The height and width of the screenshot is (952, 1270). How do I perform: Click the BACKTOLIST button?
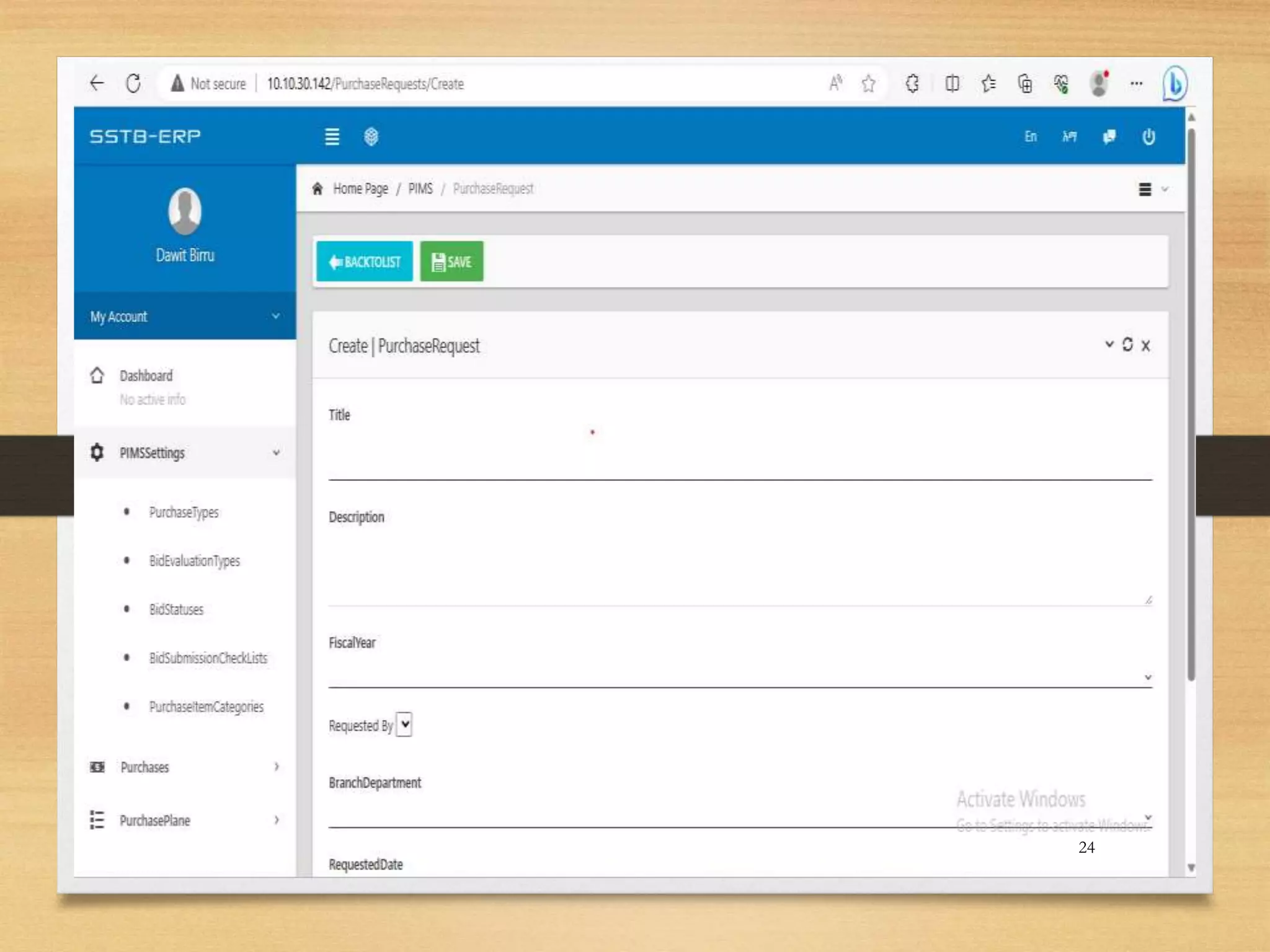point(364,262)
